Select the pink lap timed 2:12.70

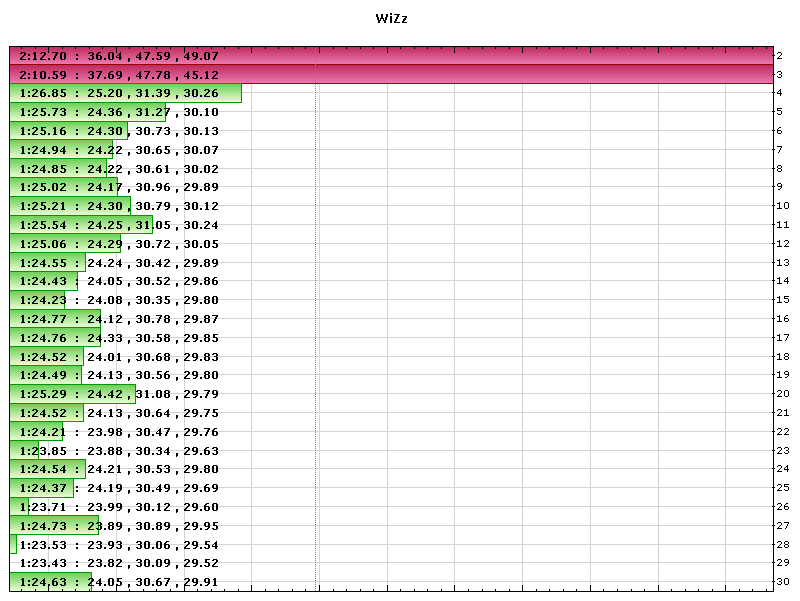(120, 56)
